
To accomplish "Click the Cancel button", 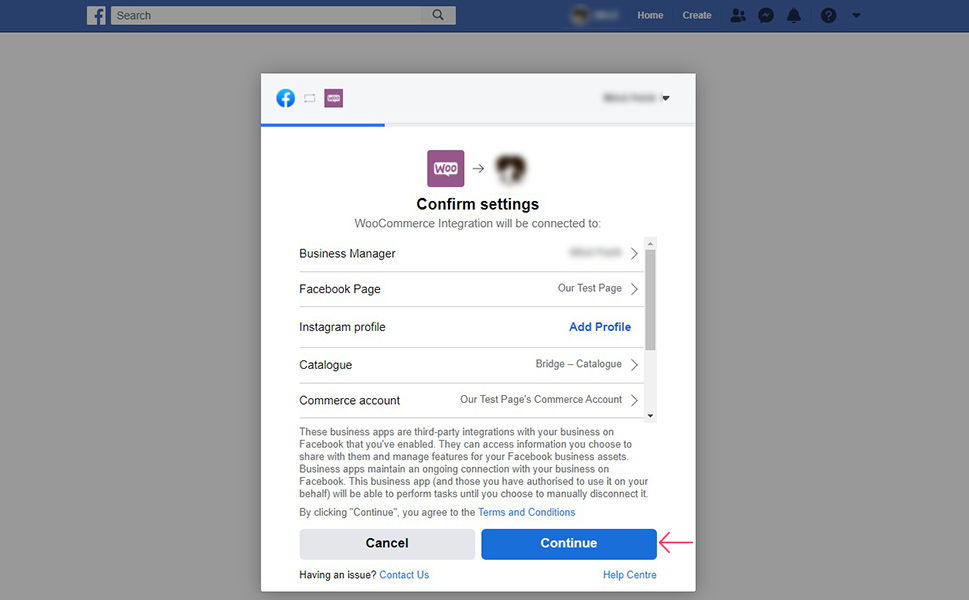I will [x=387, y=544].
